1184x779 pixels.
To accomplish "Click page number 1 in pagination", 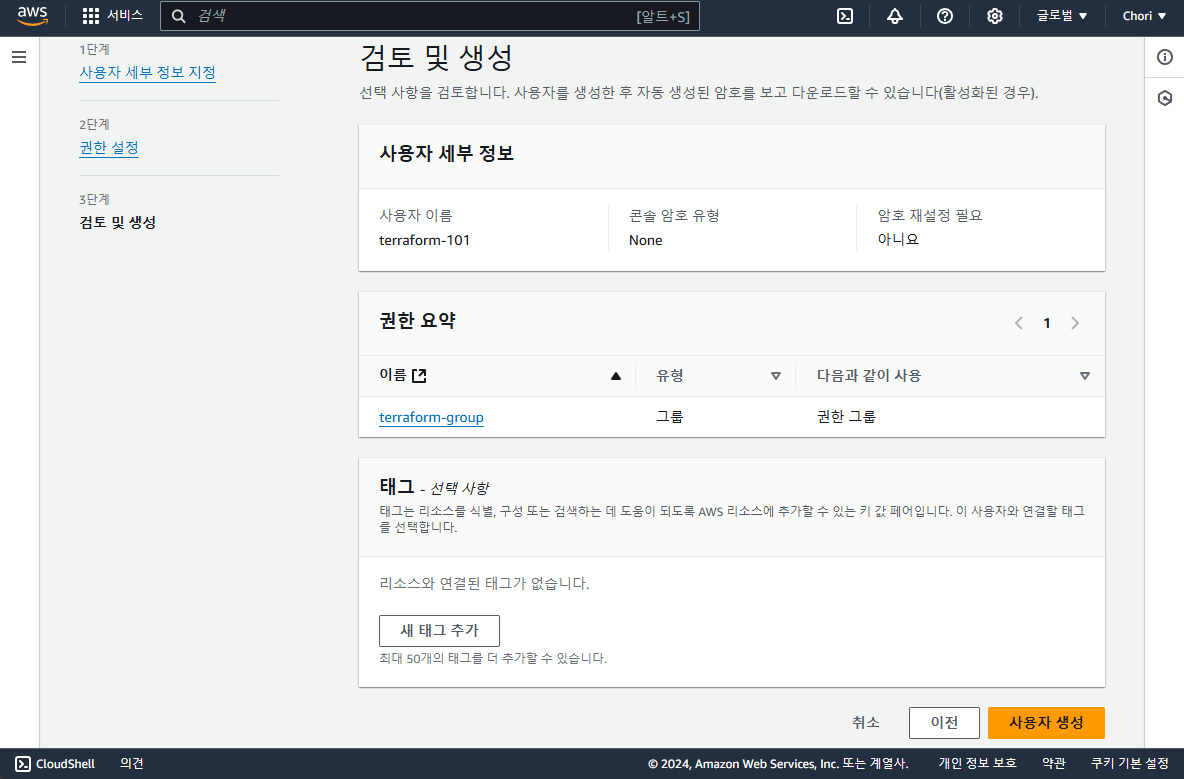I will click(1047, 323).
